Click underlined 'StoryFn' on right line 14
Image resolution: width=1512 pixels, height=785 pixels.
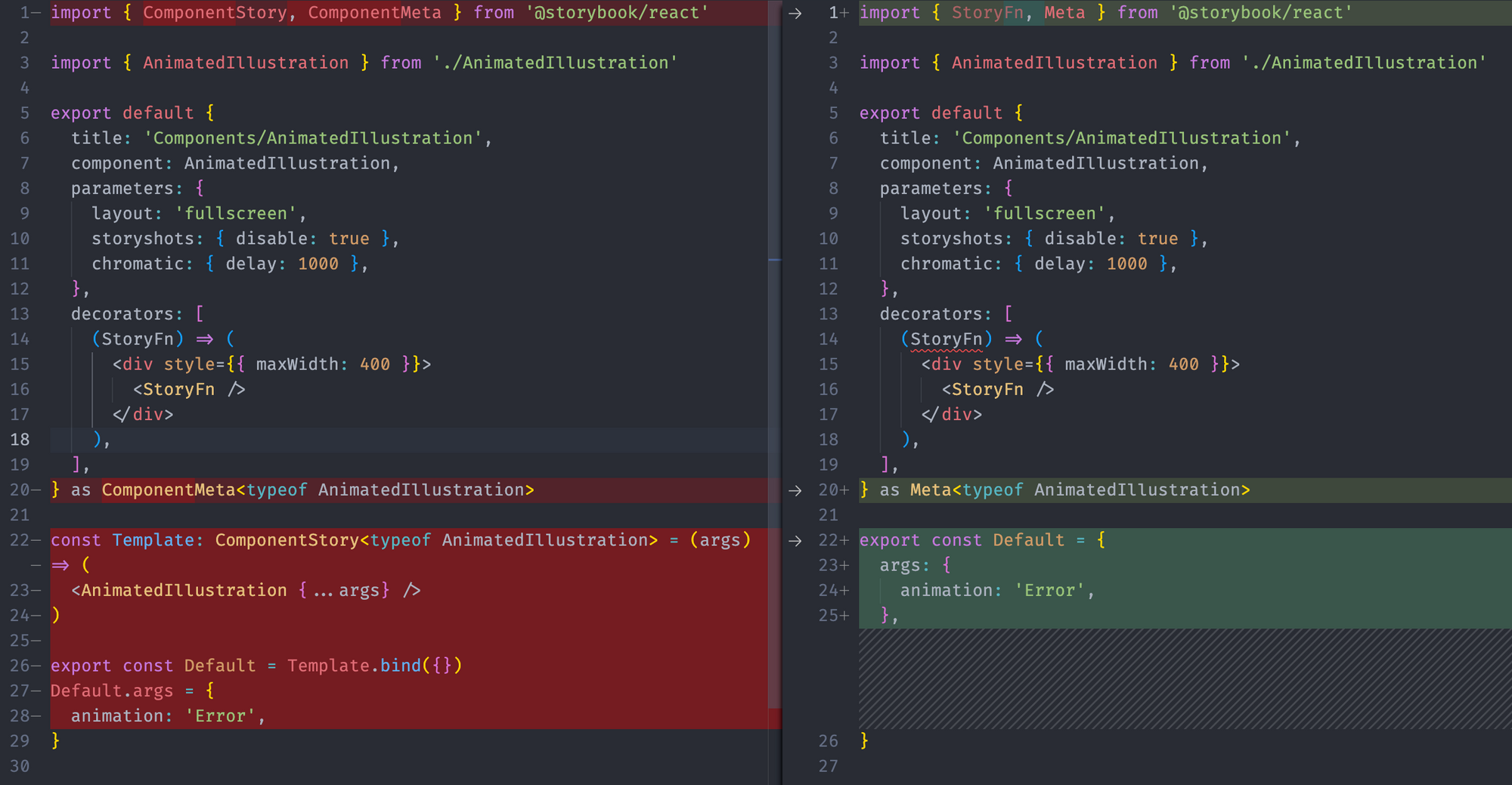(947, 340)
